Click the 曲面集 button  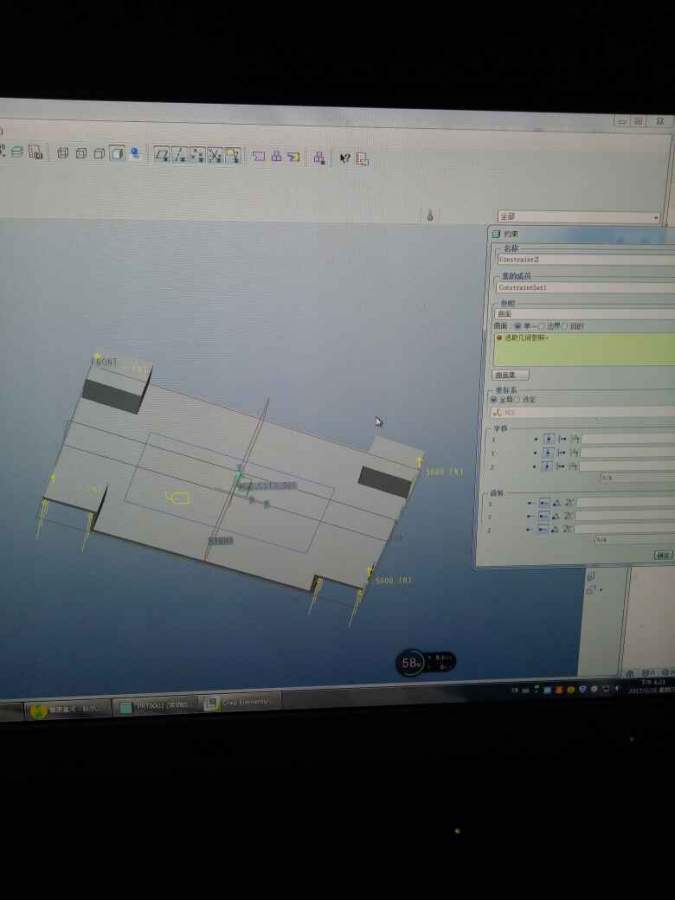pyautogui.click(x=510, y=375)
